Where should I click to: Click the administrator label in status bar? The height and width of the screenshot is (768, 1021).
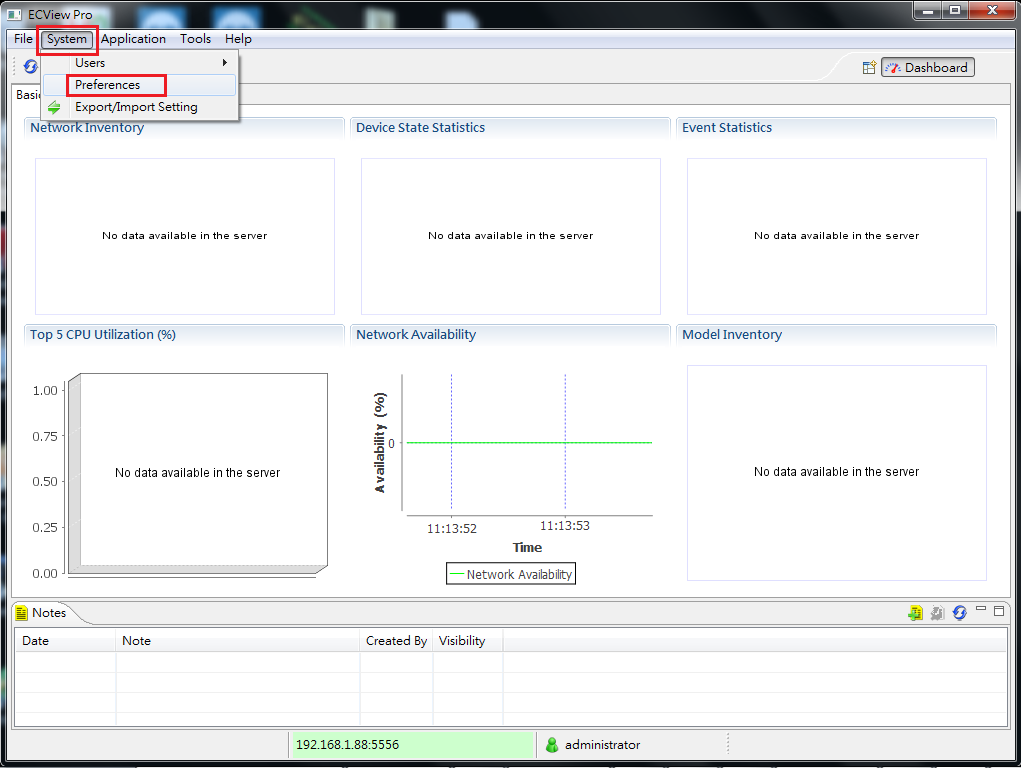(602, 745)
